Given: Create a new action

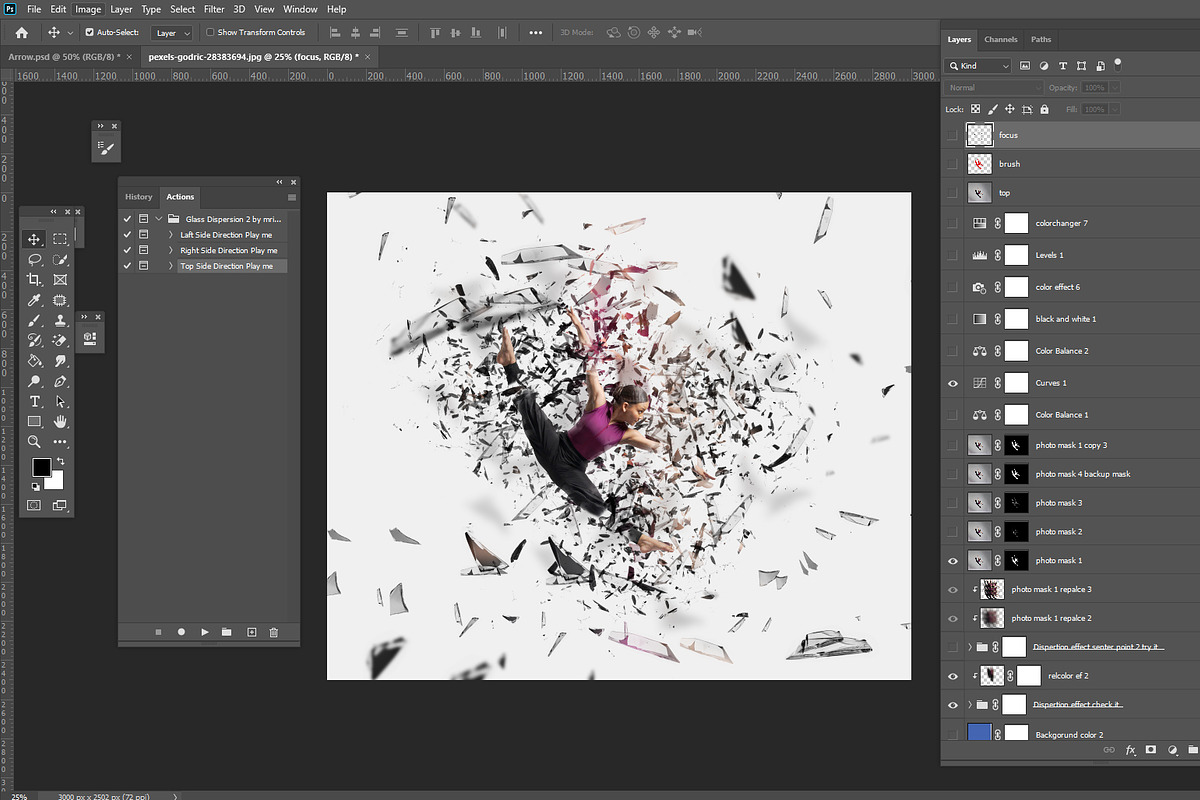Looking at the screenshot, I should click(251, 632).
